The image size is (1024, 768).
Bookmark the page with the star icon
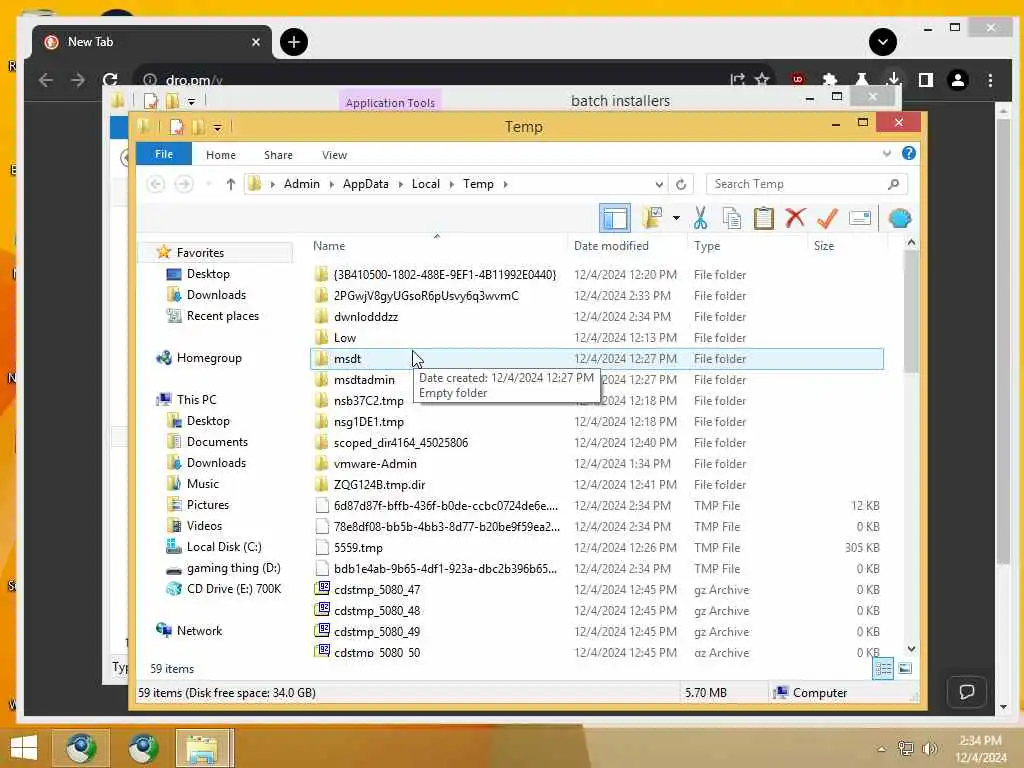(x=762, y=80)
